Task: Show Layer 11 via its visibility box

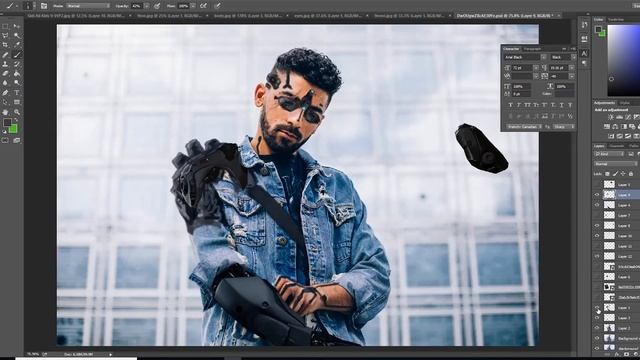Action: click(x=597, y=246)
